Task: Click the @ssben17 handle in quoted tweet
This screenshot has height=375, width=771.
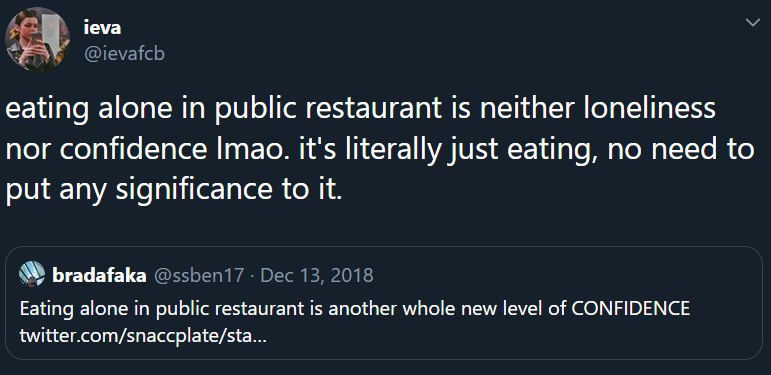Action: (199, 275)
